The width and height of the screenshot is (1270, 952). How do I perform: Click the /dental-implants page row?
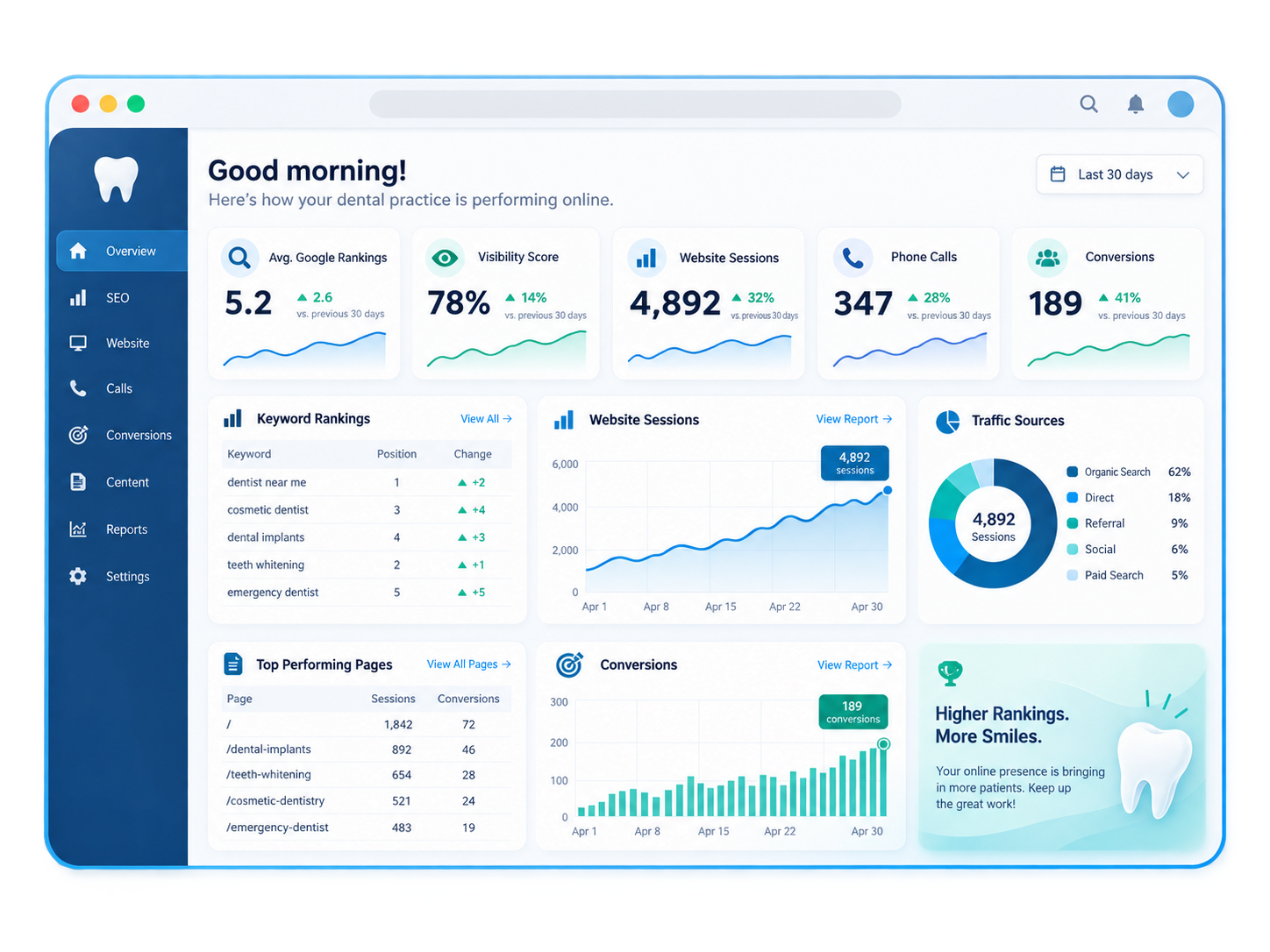pyautogui.click(x=367, y=750)
